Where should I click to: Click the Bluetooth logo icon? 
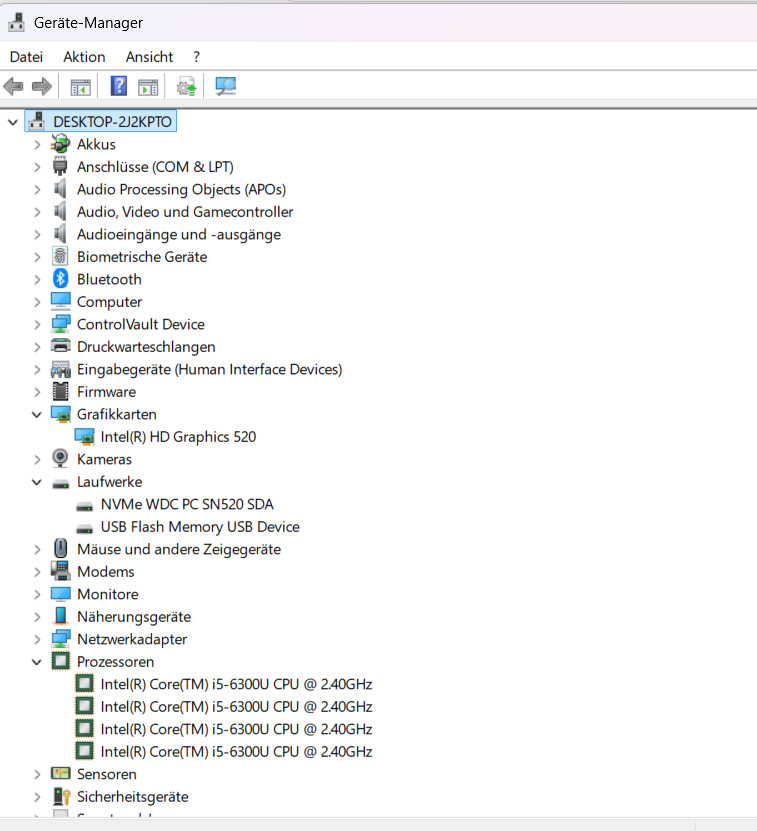click(x=60, y=279)
